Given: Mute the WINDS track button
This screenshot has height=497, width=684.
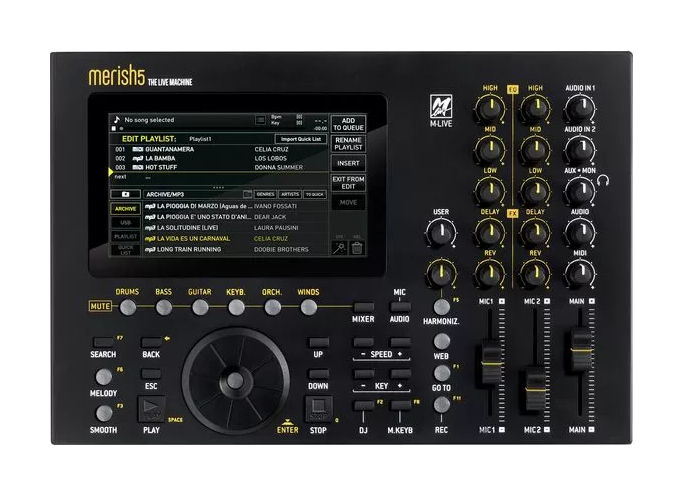Looking at the screenshot, I should (309, 308).
